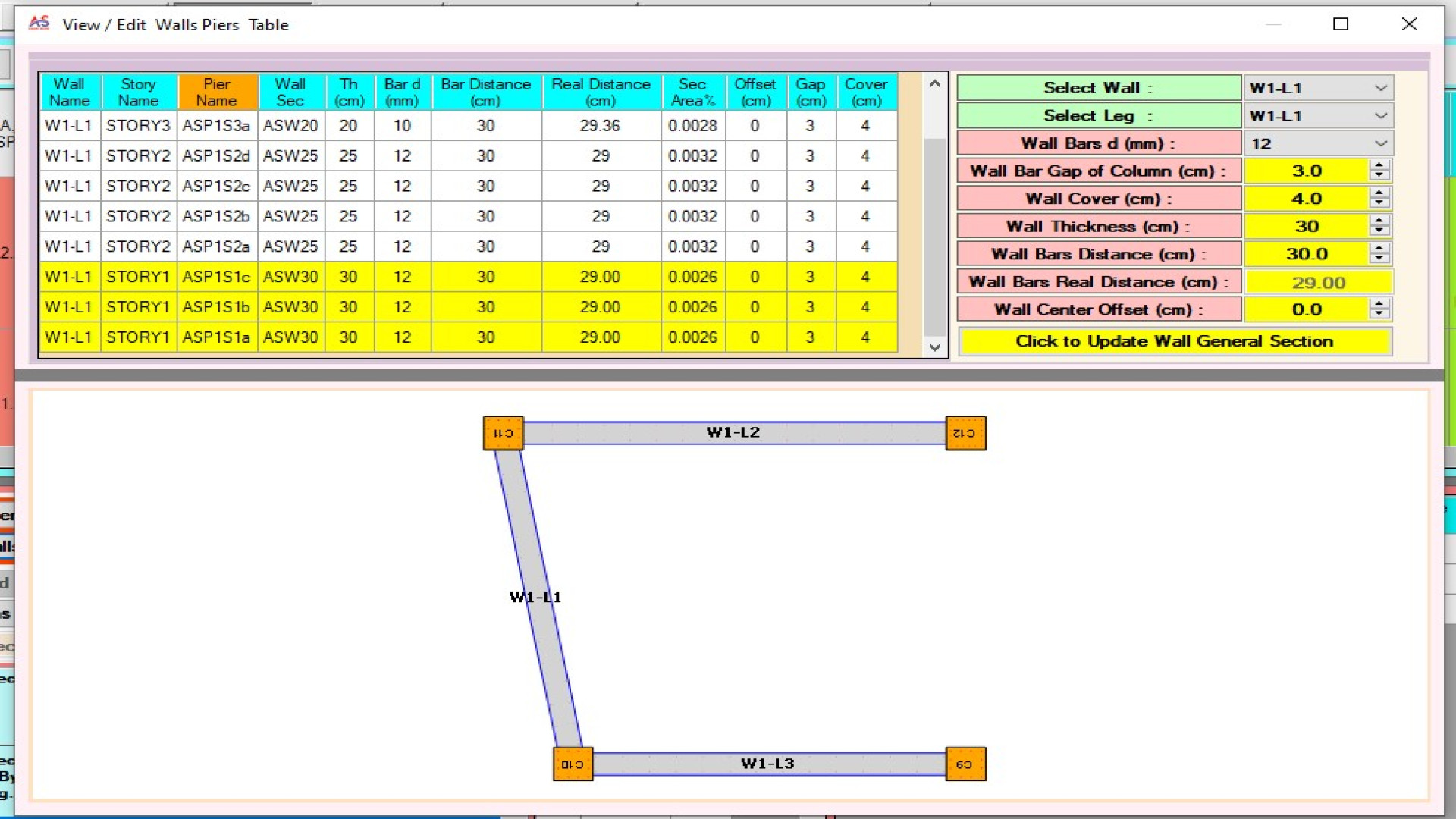The image size is (1456, 819).
Task: Open the Select Wall dropdown
Action: point(1380,88)
